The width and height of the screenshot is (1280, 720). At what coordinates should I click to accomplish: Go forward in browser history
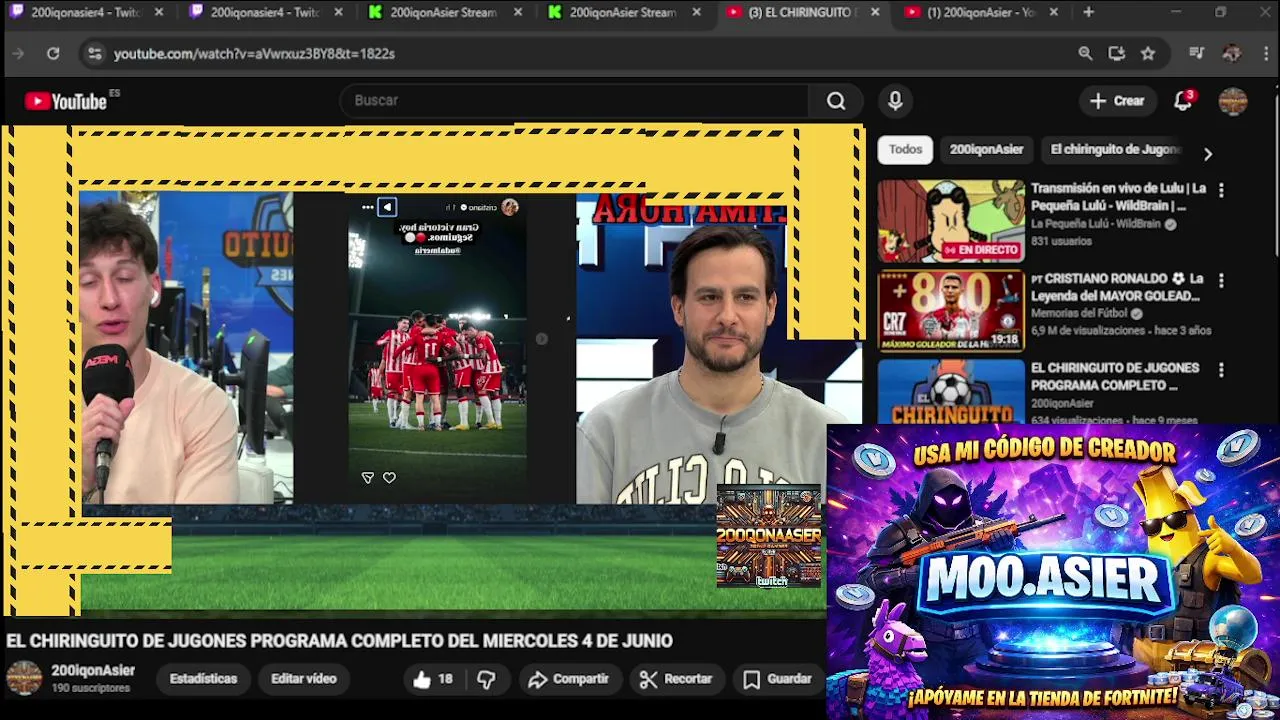[17, 54]
